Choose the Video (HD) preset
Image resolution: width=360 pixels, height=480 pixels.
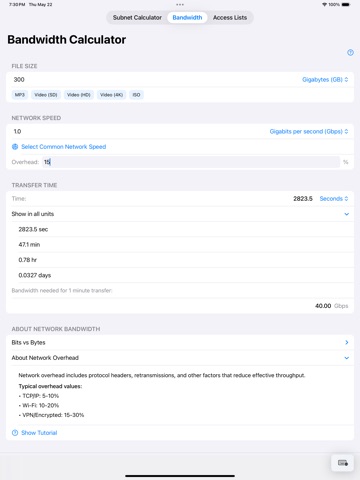coord(79,95)
